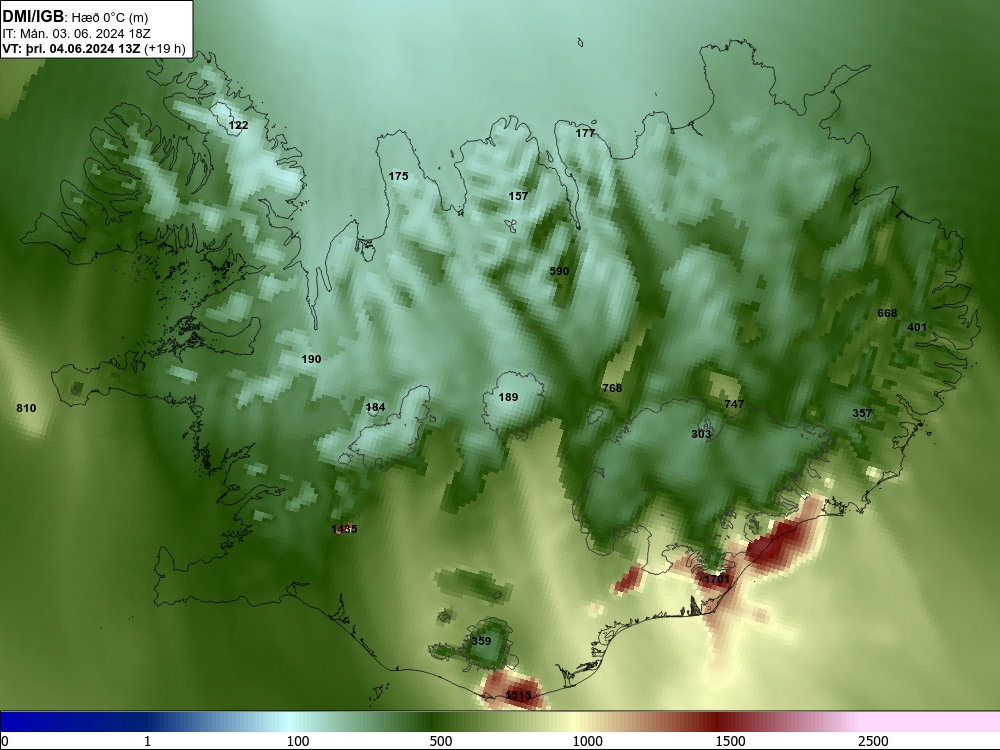Click the 122 value label in the Westfjords

tap(238, 125)
